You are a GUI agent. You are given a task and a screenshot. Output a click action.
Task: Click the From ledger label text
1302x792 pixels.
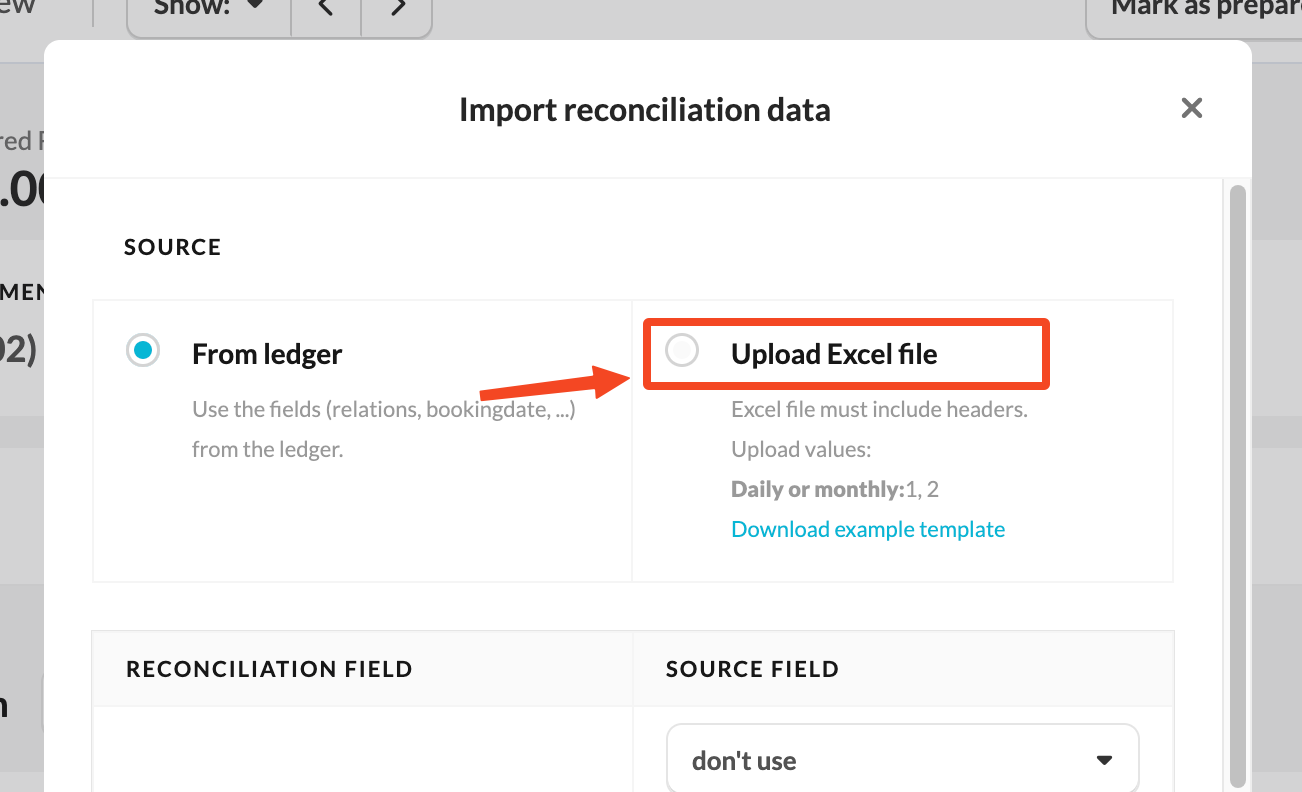click(267, 354)
